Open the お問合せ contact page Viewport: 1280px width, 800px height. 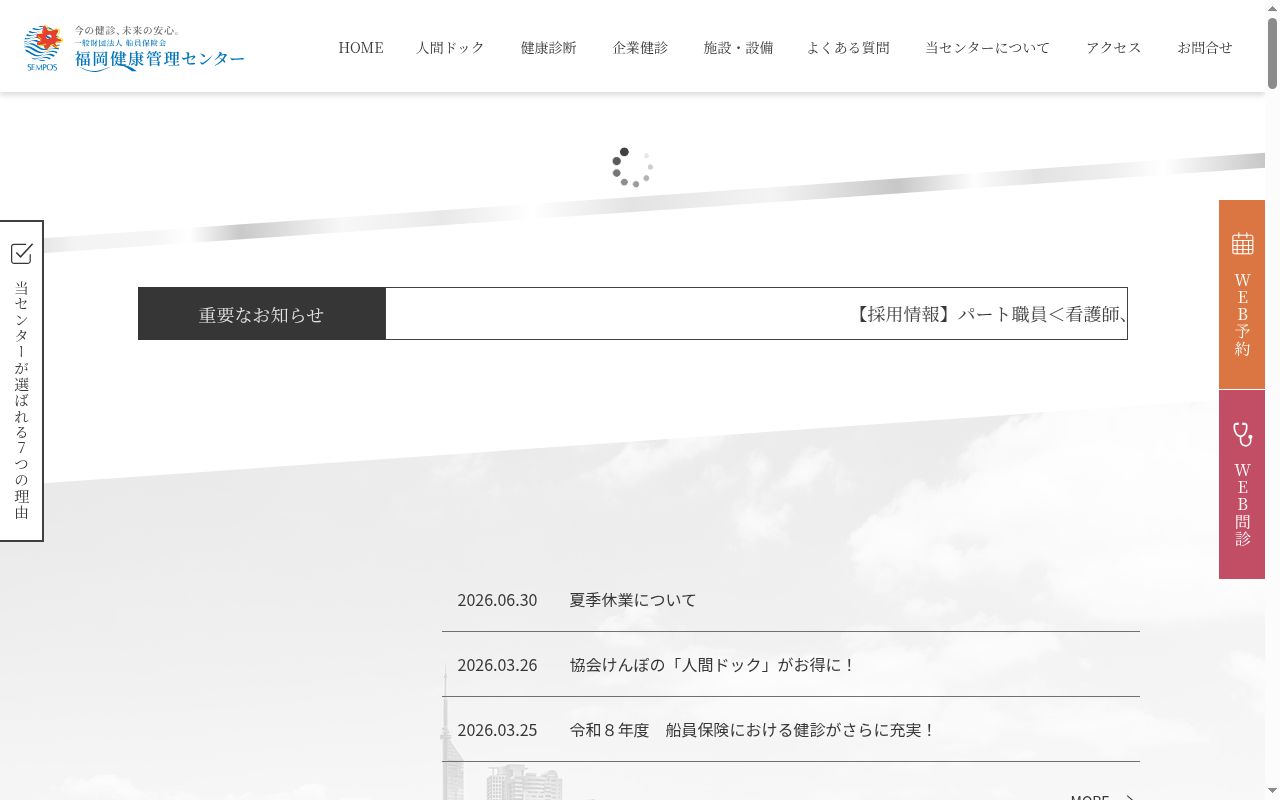click(x=1205, y=47)
